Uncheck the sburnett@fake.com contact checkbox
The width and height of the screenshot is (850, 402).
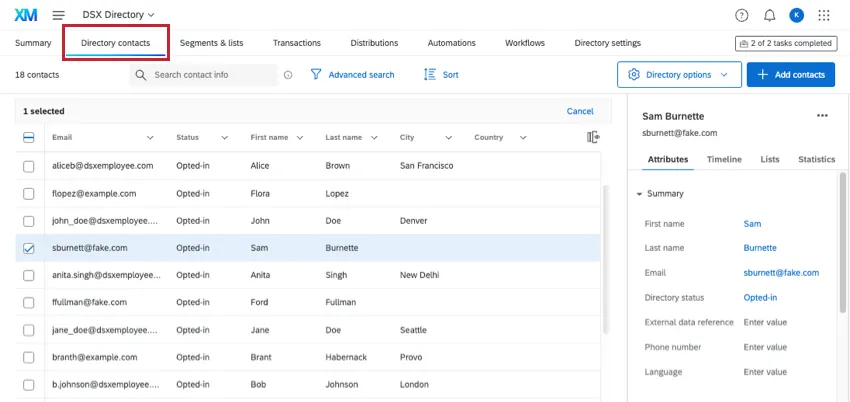click(x=28, y=248)
